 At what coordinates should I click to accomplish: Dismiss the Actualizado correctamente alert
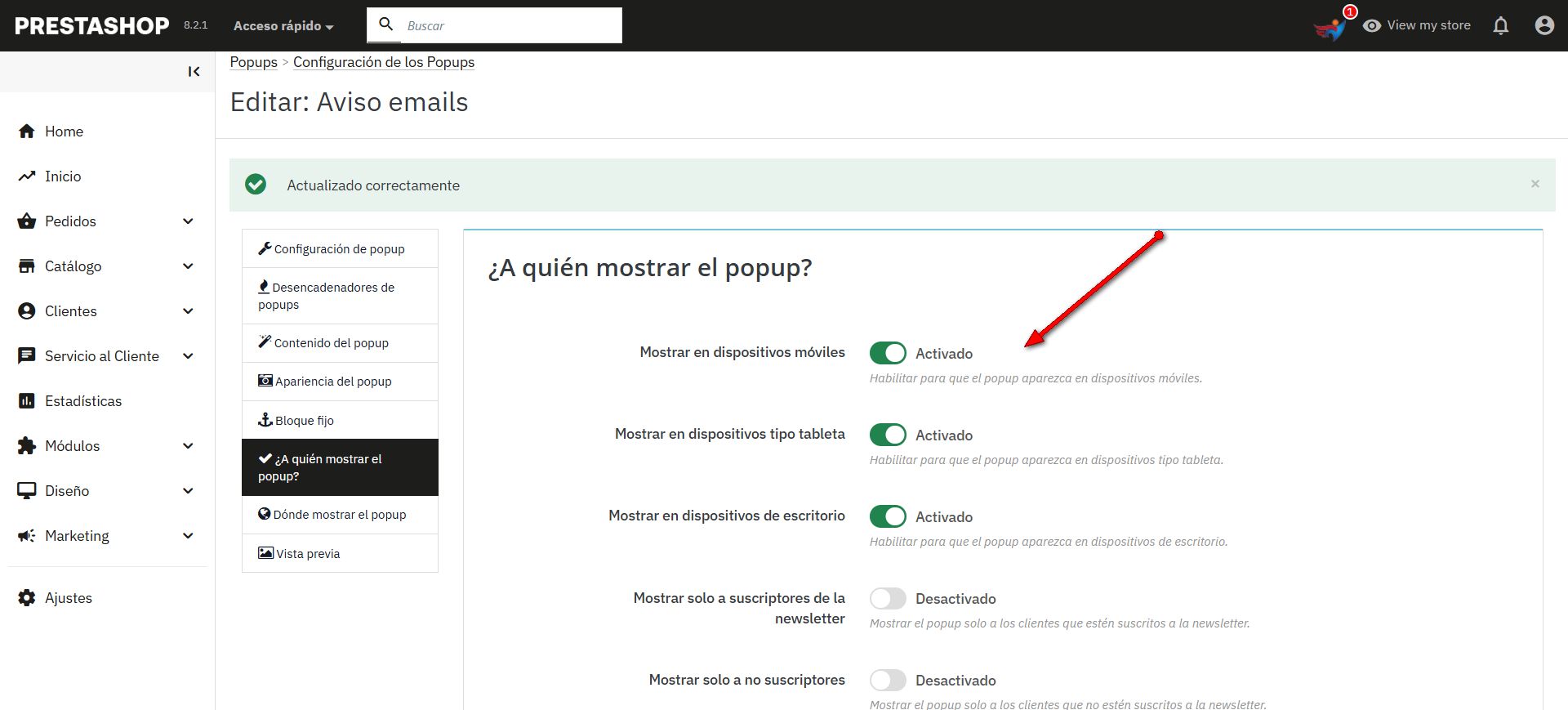coord(1535,184)
